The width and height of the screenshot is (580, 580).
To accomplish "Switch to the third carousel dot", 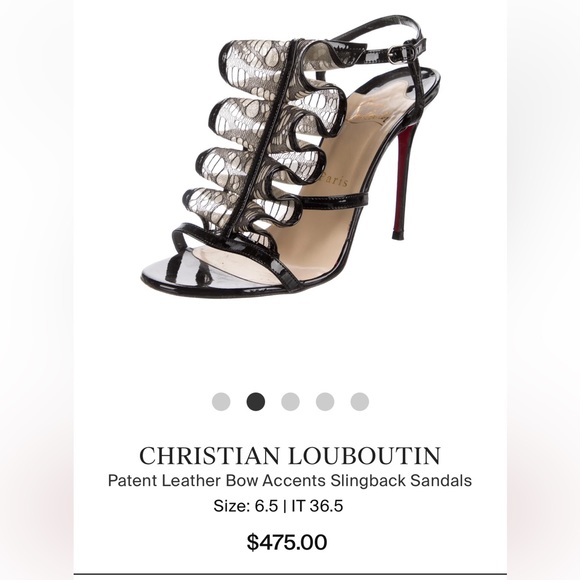I will click(290, 401).
